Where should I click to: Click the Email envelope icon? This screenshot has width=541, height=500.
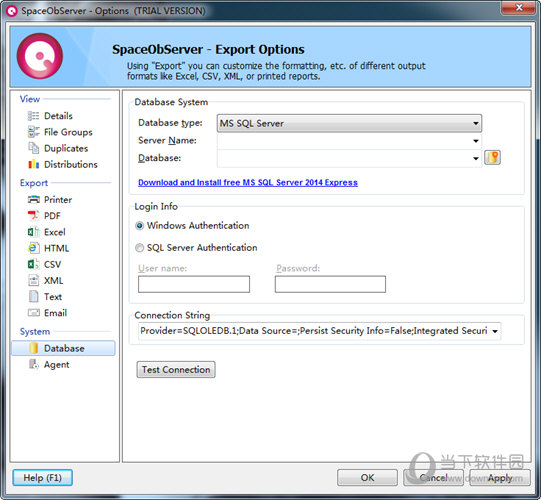[33, 313]
